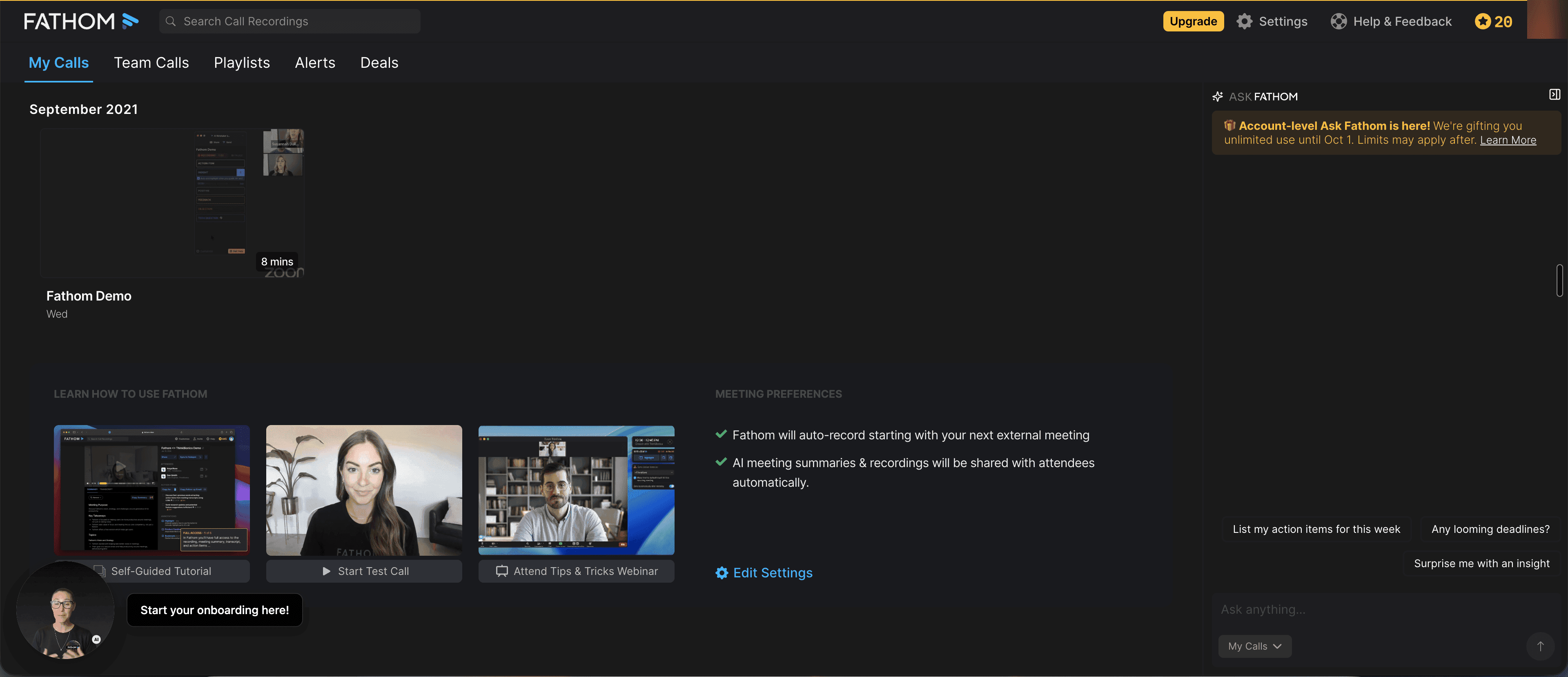Open the user profile avatar
This screenshot has width=1568, height=677.
(x=1547, y=20)
